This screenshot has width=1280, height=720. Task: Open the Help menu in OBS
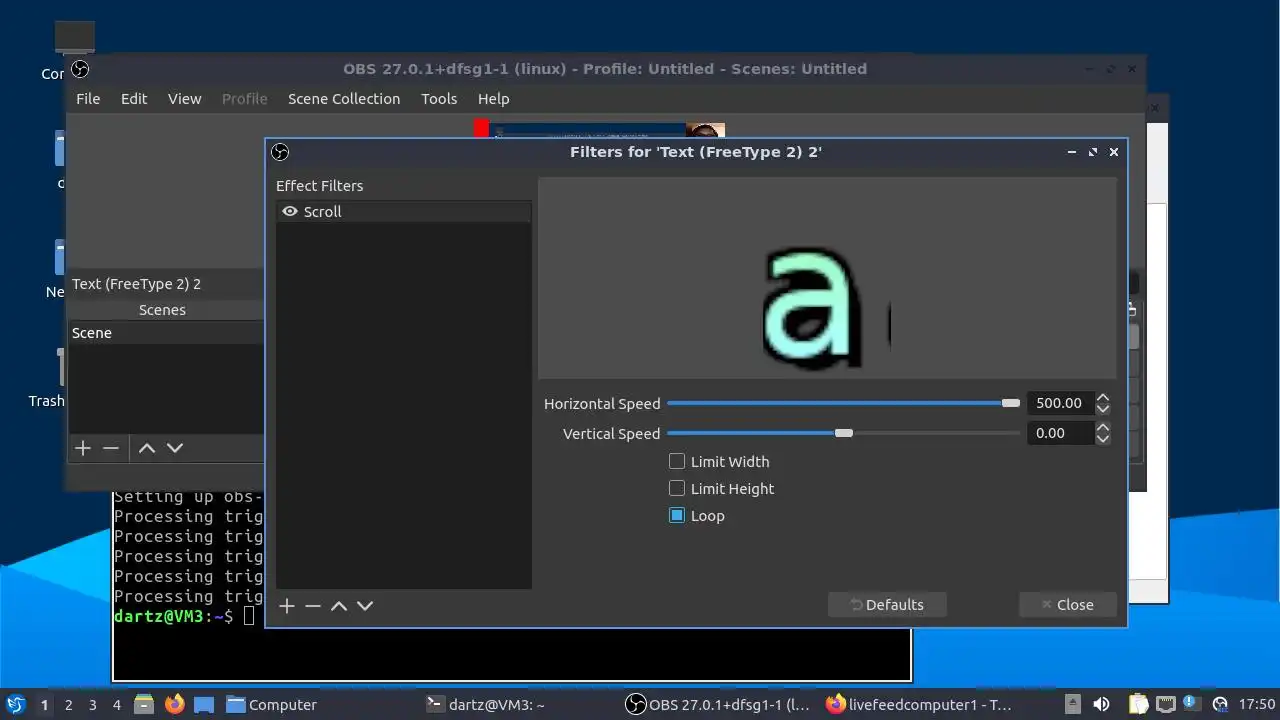point(493,99)
